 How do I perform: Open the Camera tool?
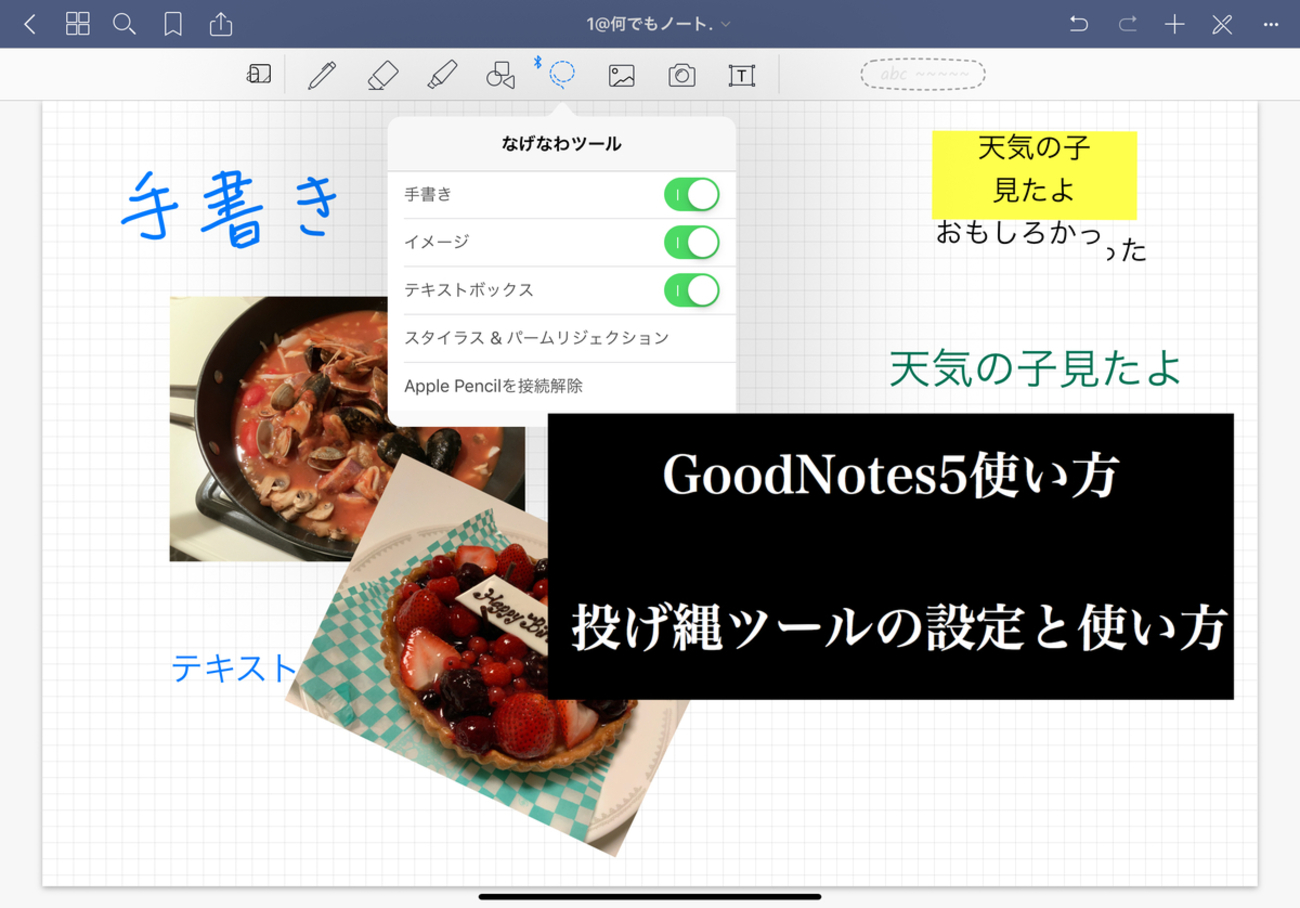click(682, 75)
